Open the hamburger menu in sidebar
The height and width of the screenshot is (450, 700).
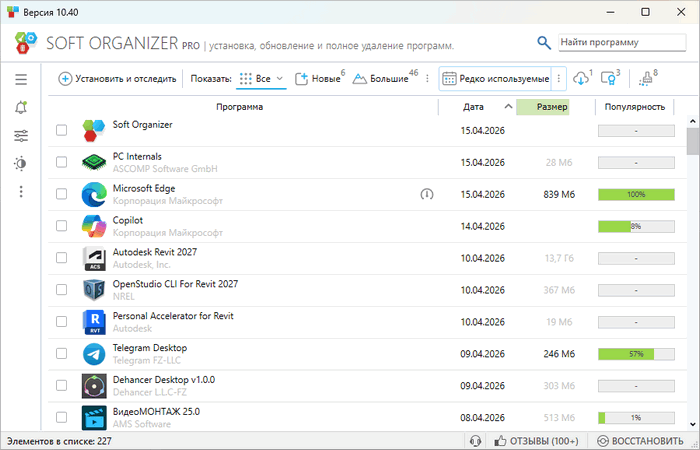coord(21,79)
